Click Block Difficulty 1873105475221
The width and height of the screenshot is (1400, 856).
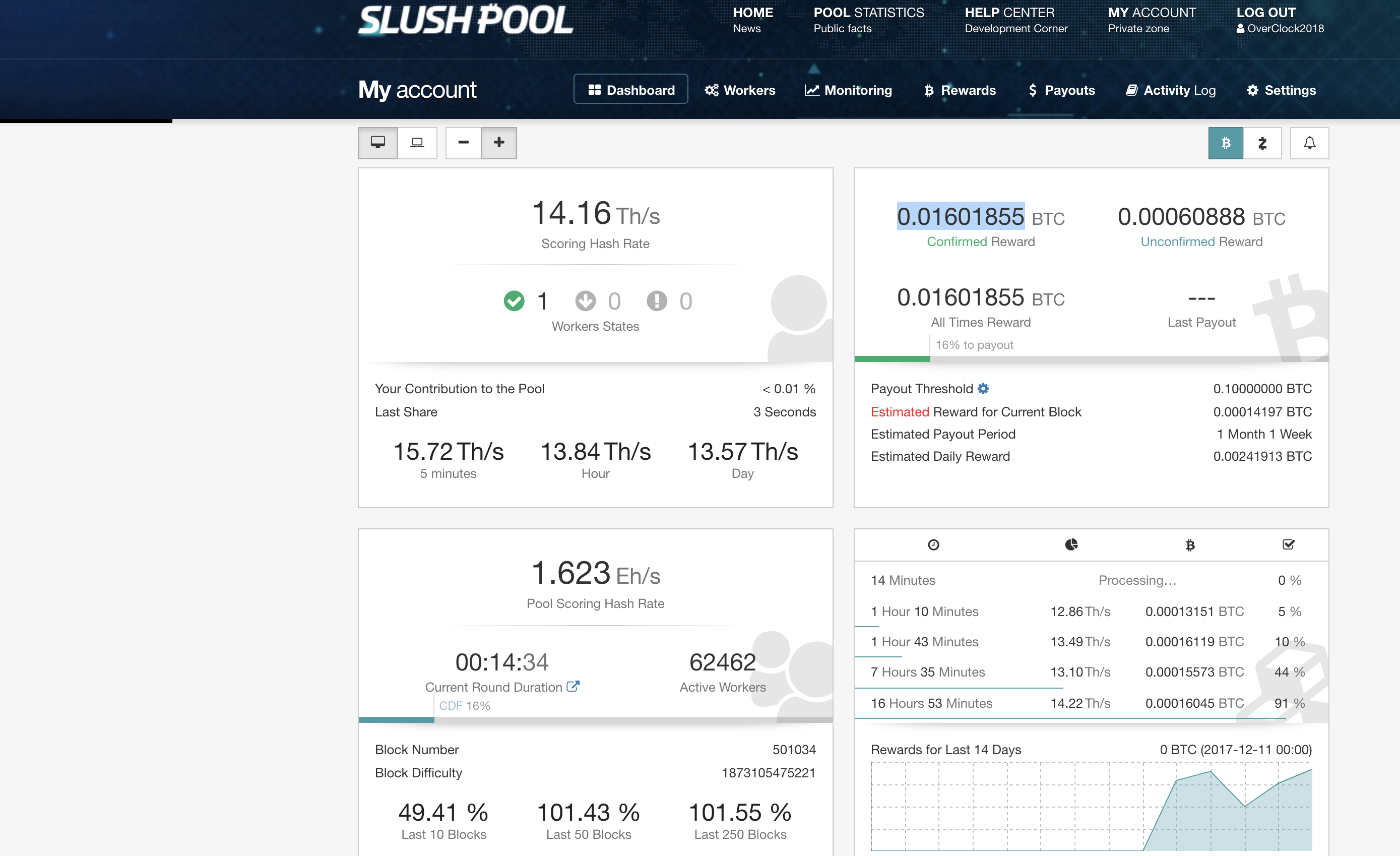(x=596, y=772)
